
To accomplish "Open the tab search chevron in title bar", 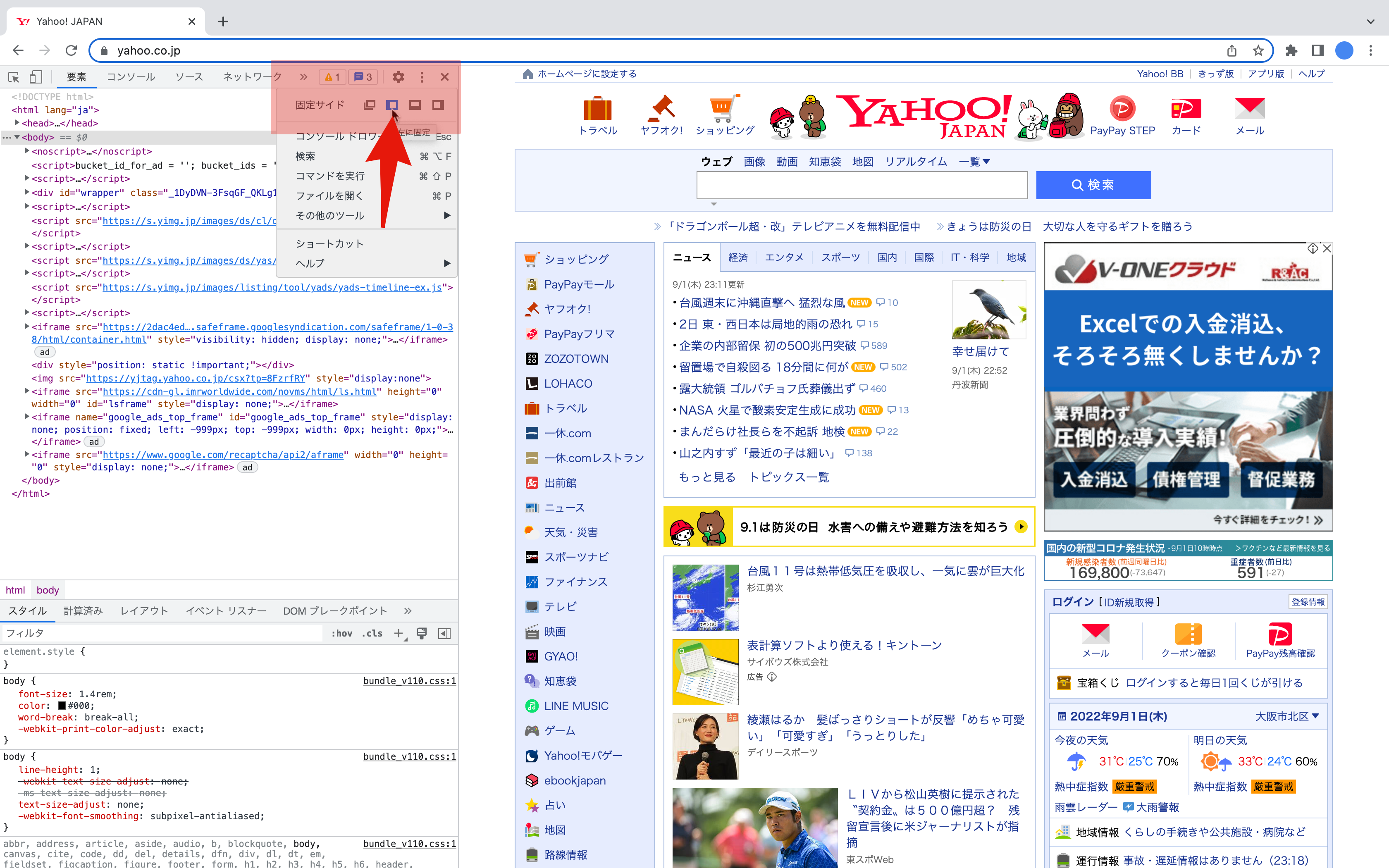I will pos(1371,22).
